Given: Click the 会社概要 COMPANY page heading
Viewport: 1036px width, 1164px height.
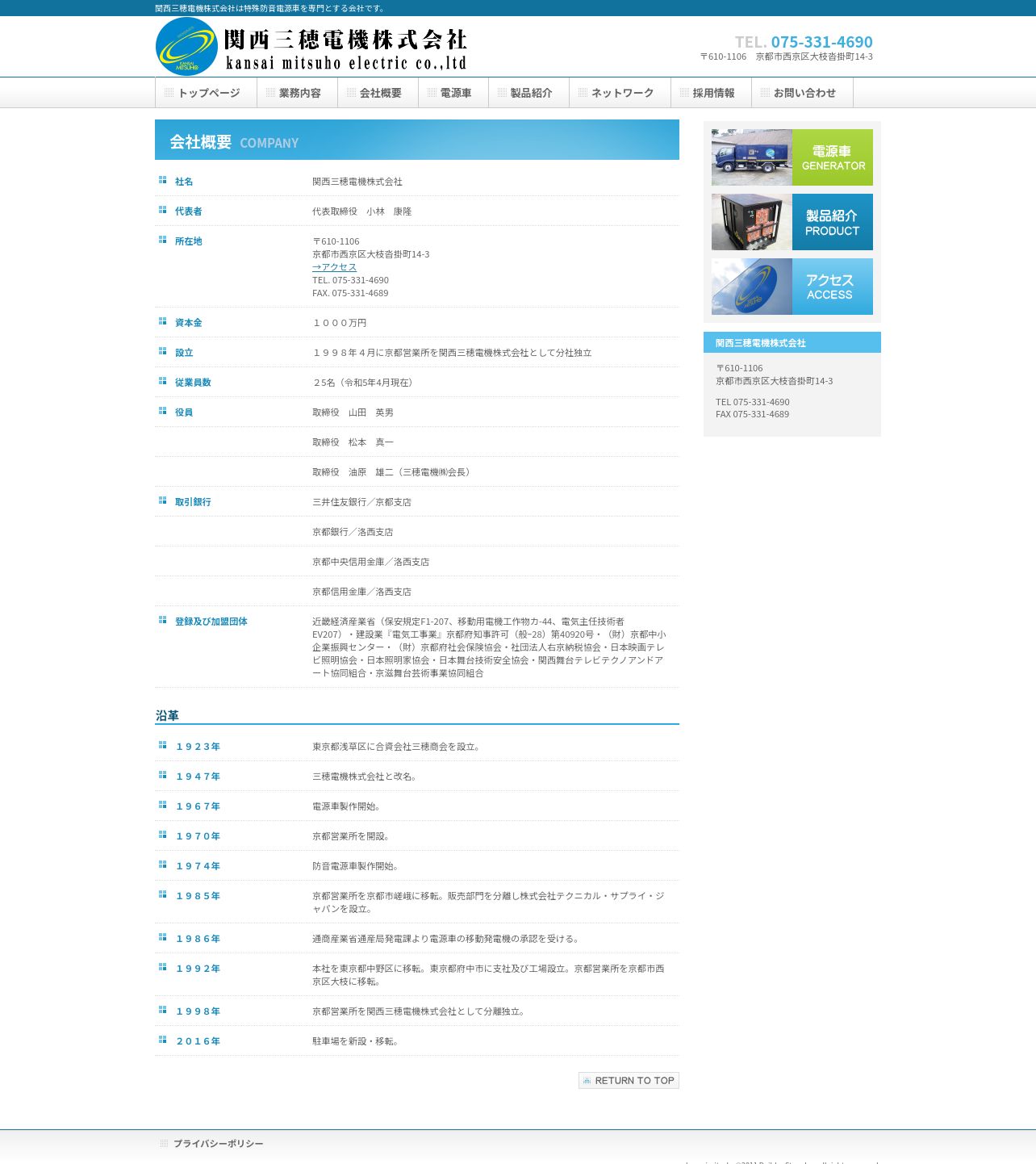Looking at the screenshot, I should [x=234, y=142].
